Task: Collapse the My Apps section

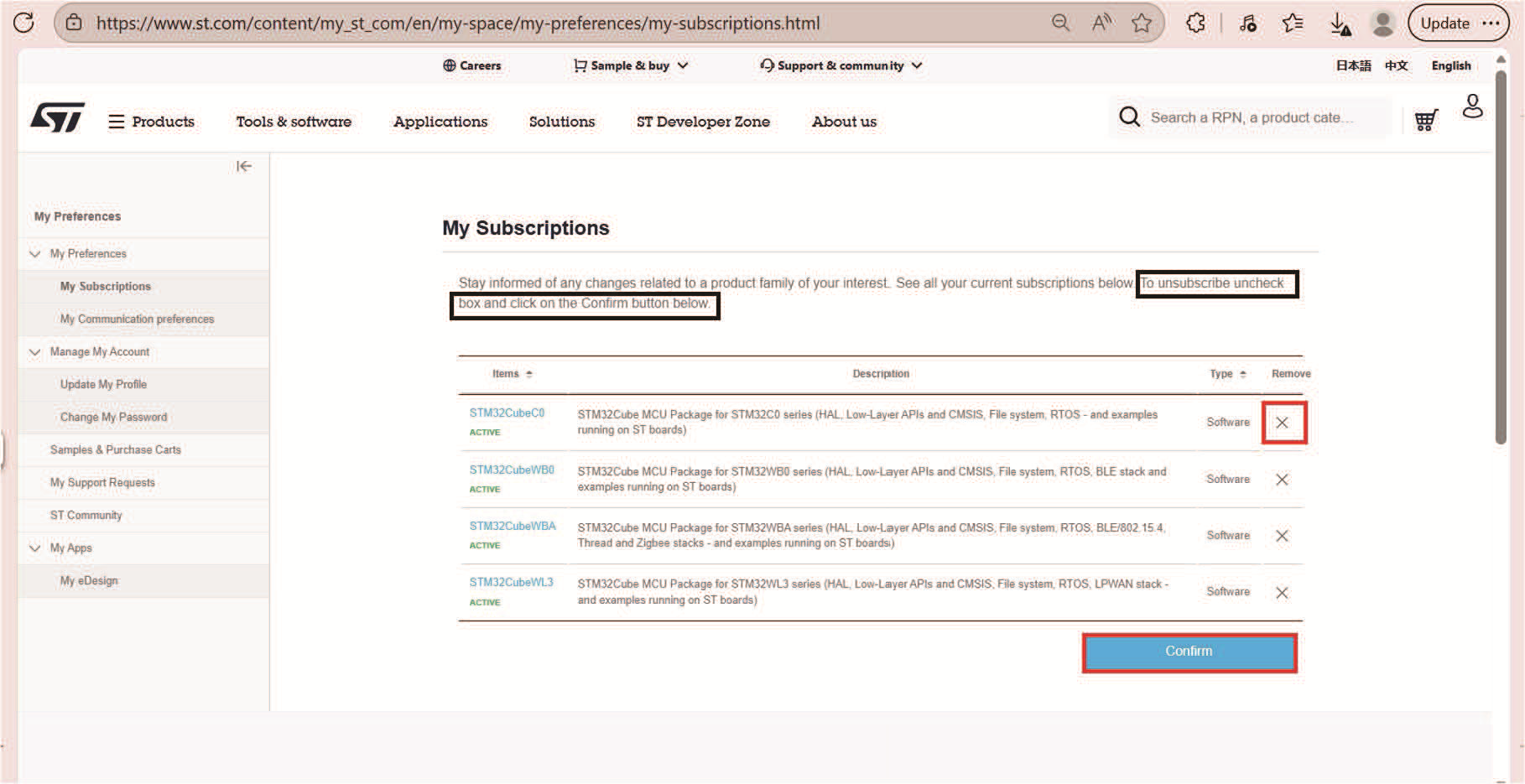Action: coord(35,548)
